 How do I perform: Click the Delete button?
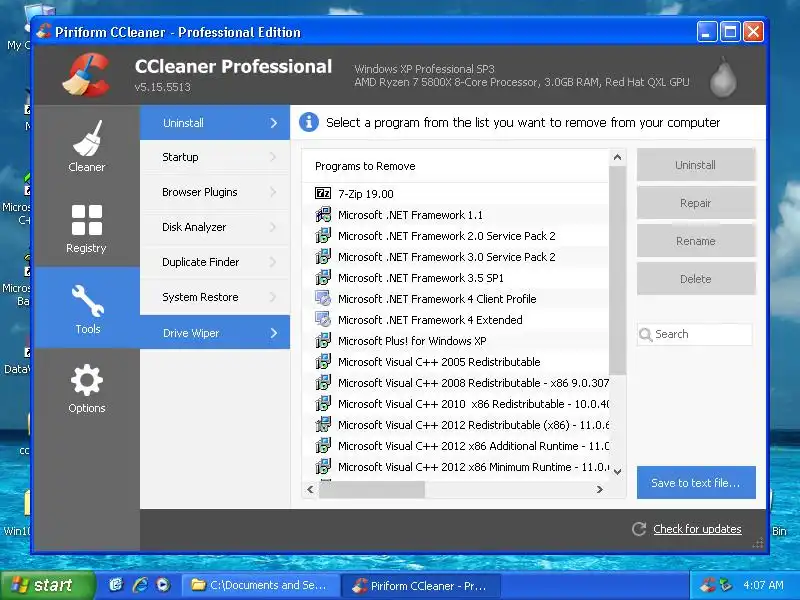[x=696, y=279]
